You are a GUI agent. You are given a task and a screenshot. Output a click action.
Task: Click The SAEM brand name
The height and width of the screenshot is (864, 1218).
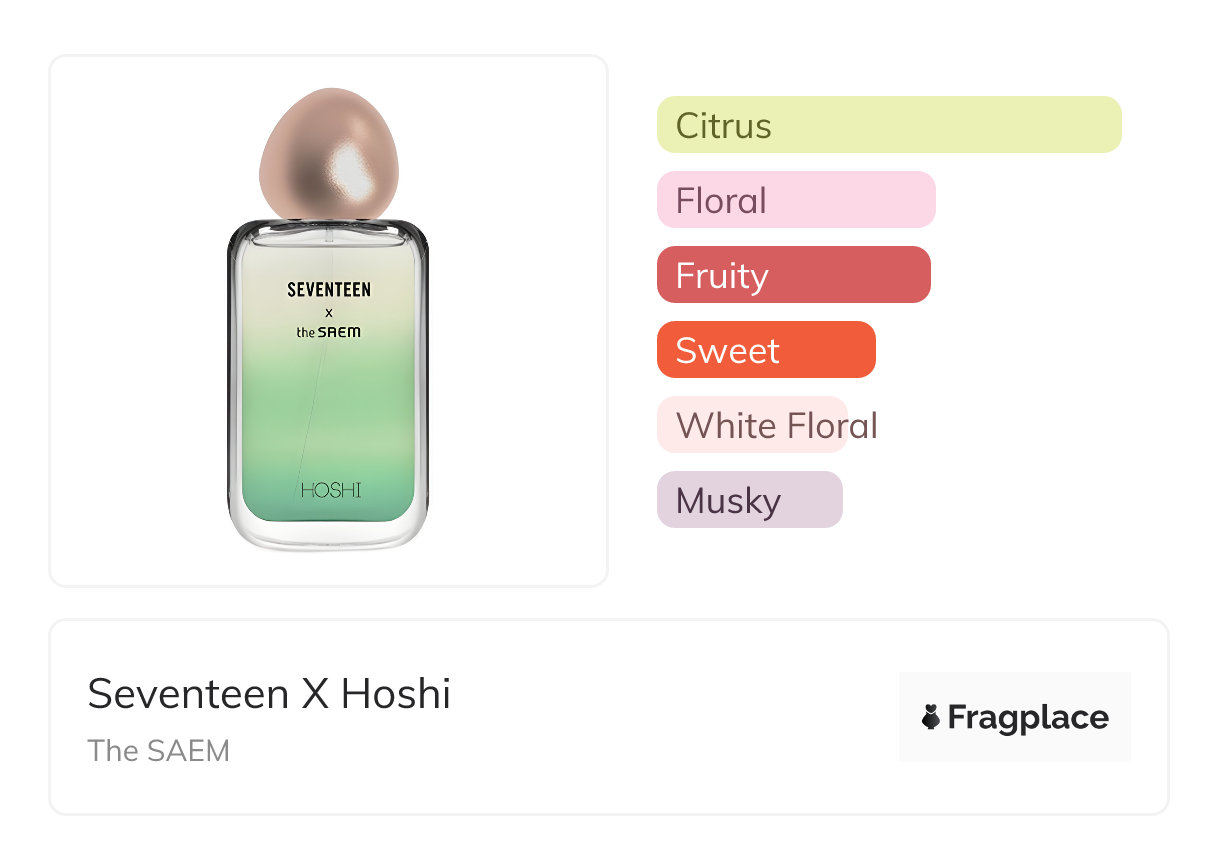click(x=158, y=751)
